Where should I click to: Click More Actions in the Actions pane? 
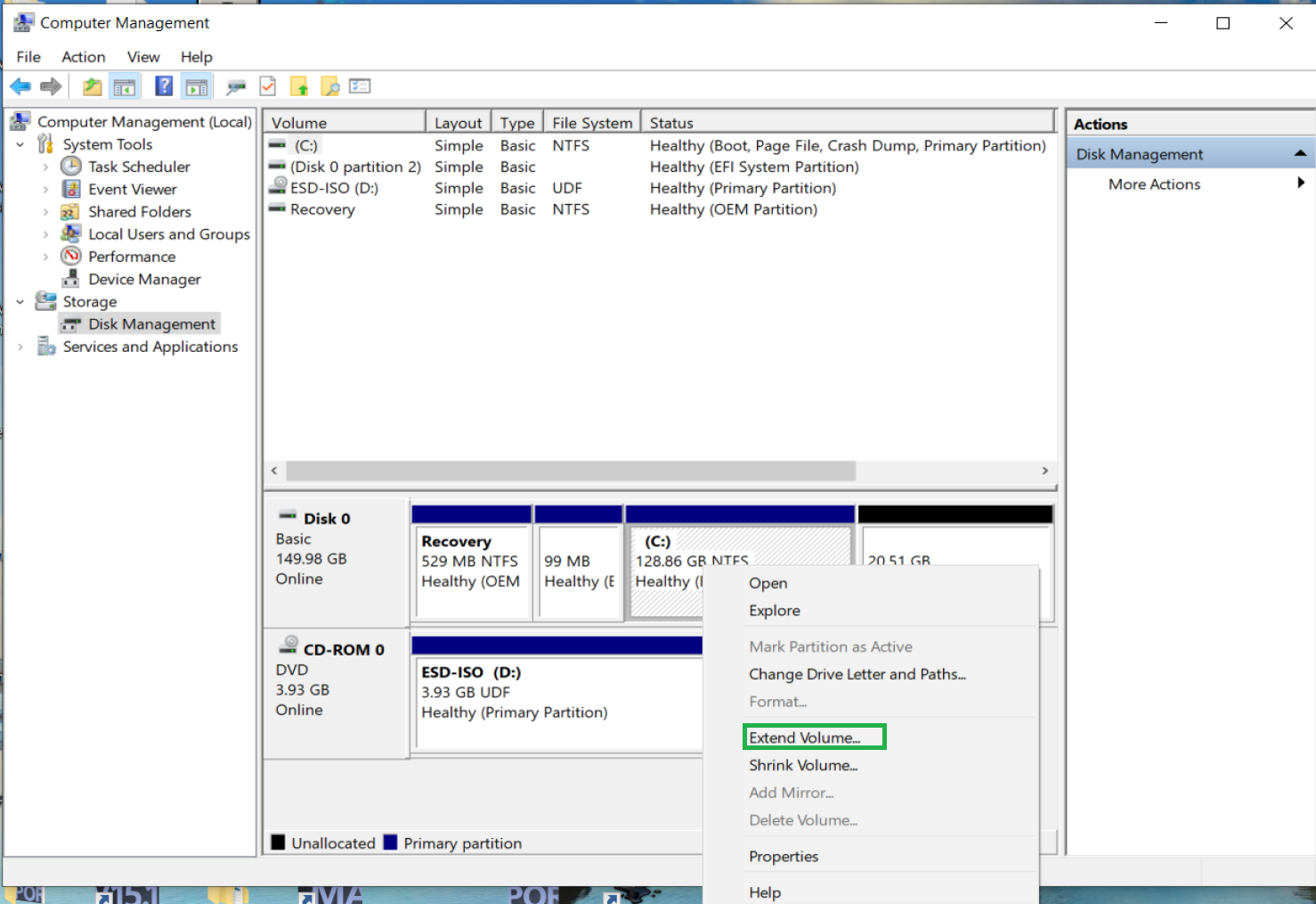click(x=1154, y=184)
